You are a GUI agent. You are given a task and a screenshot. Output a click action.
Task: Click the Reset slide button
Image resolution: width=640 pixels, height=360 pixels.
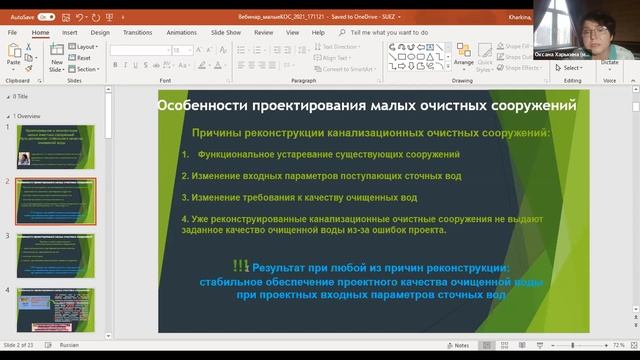pyautogui.click(x=80, y=58)
